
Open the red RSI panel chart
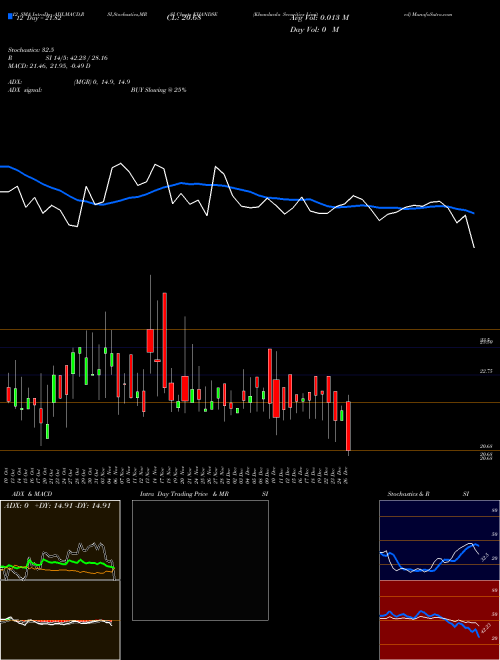tap(439, 620)
